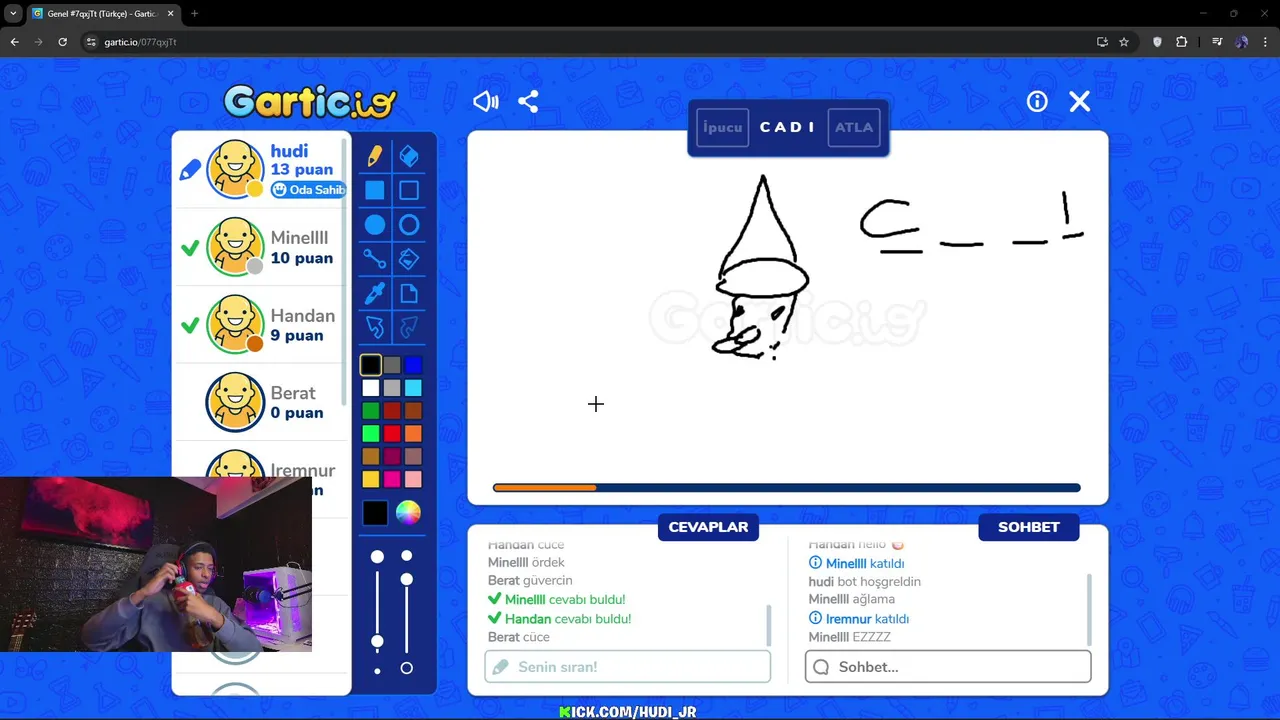This screenshot has width=1280, height=720.
Task: Open a new browser tab
Action: [x=194, y=14]
